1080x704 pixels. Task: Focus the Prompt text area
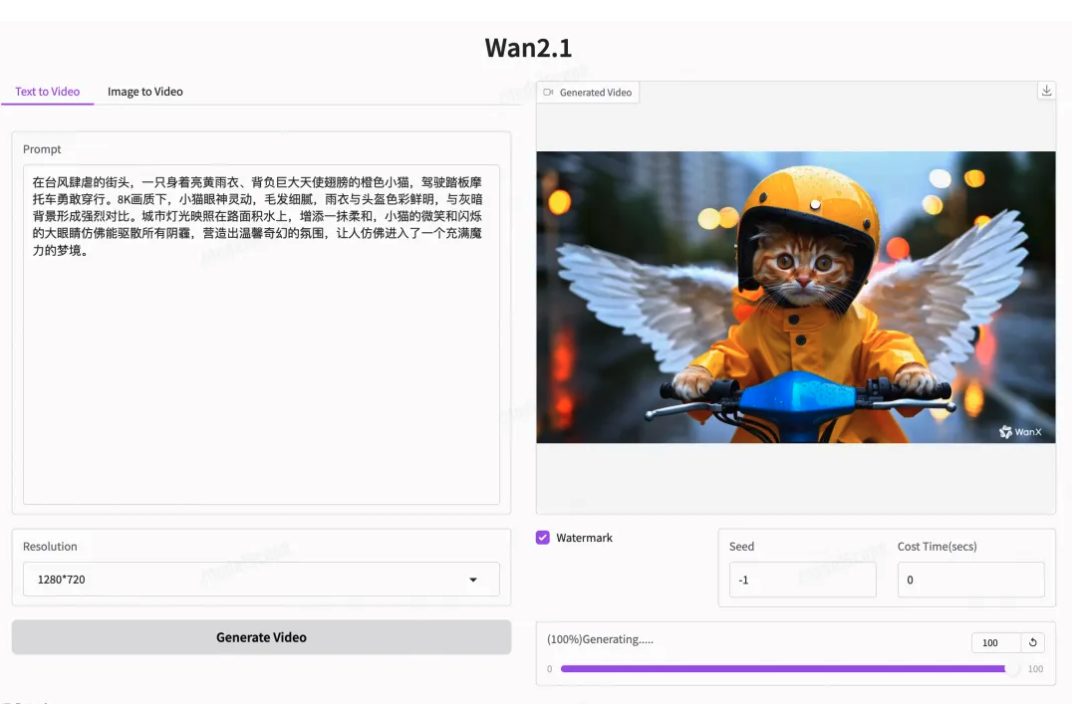[x=261, y=334]
